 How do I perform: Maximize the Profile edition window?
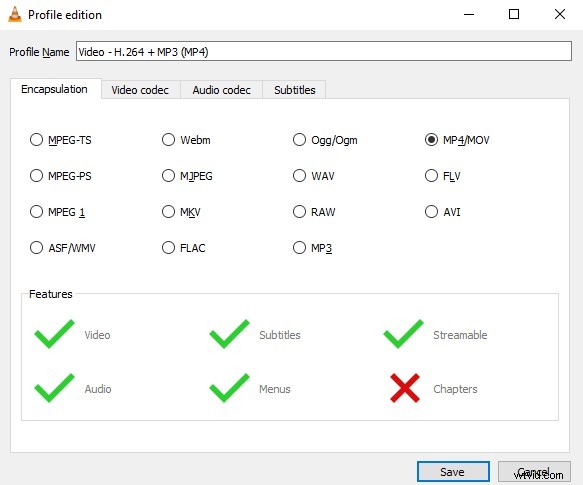tap(514, 15)
